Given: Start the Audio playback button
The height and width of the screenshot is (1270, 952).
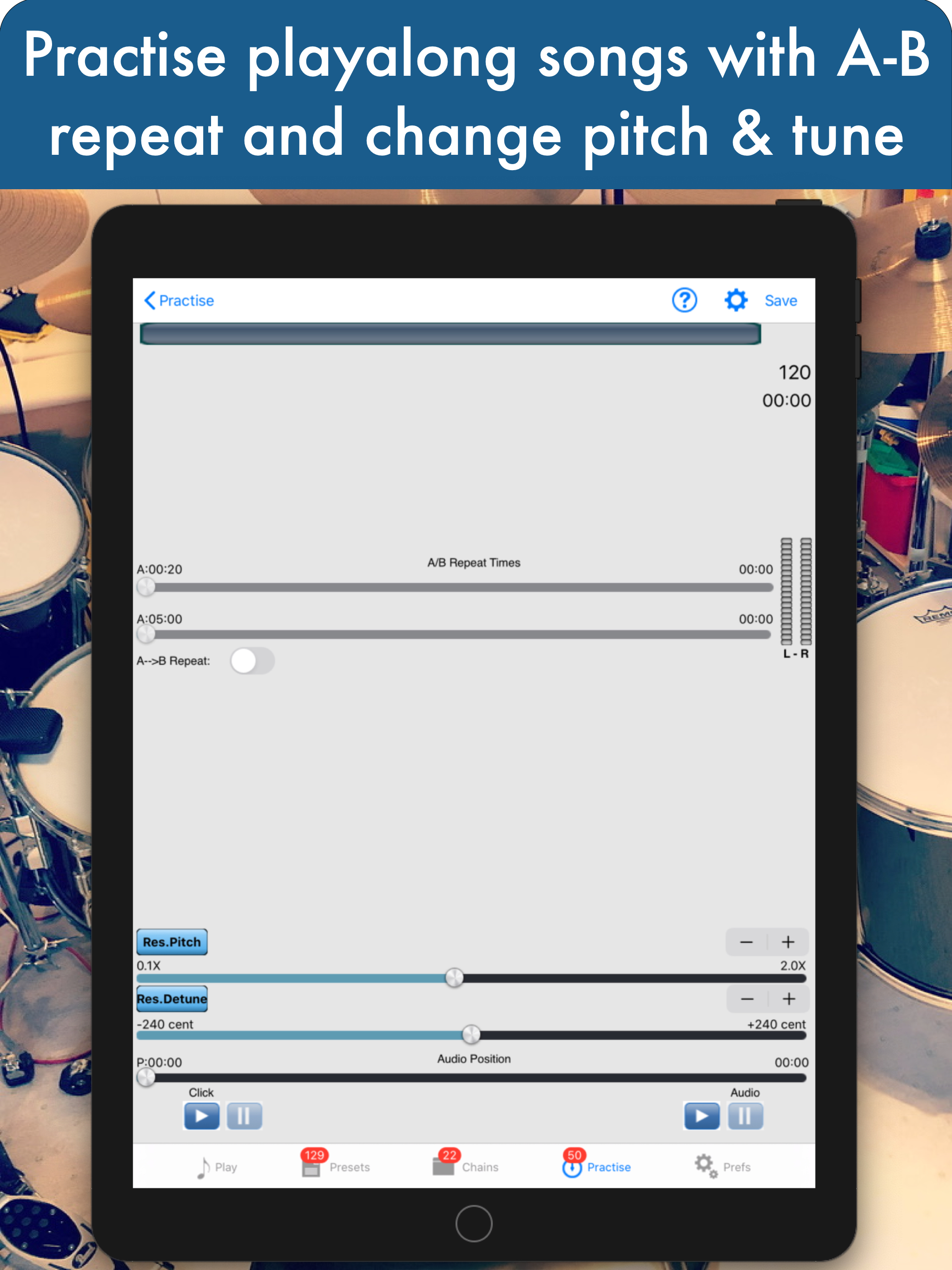Looking at the screenshot, I should (x=701, y=1116).
